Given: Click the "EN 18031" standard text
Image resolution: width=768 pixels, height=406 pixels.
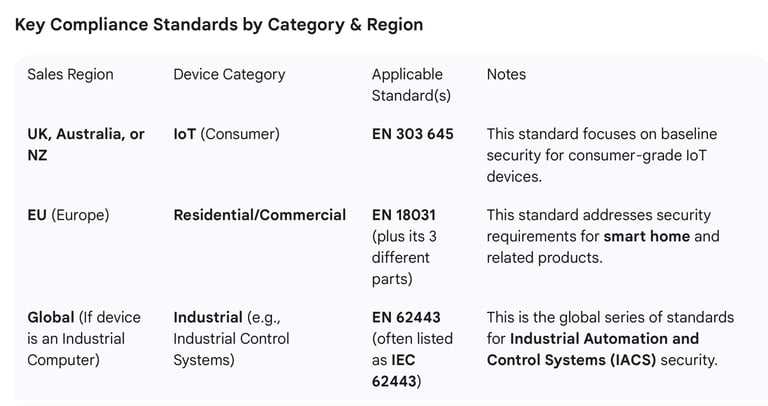Looking at the screenshot, I should click(x=404, y=215).
